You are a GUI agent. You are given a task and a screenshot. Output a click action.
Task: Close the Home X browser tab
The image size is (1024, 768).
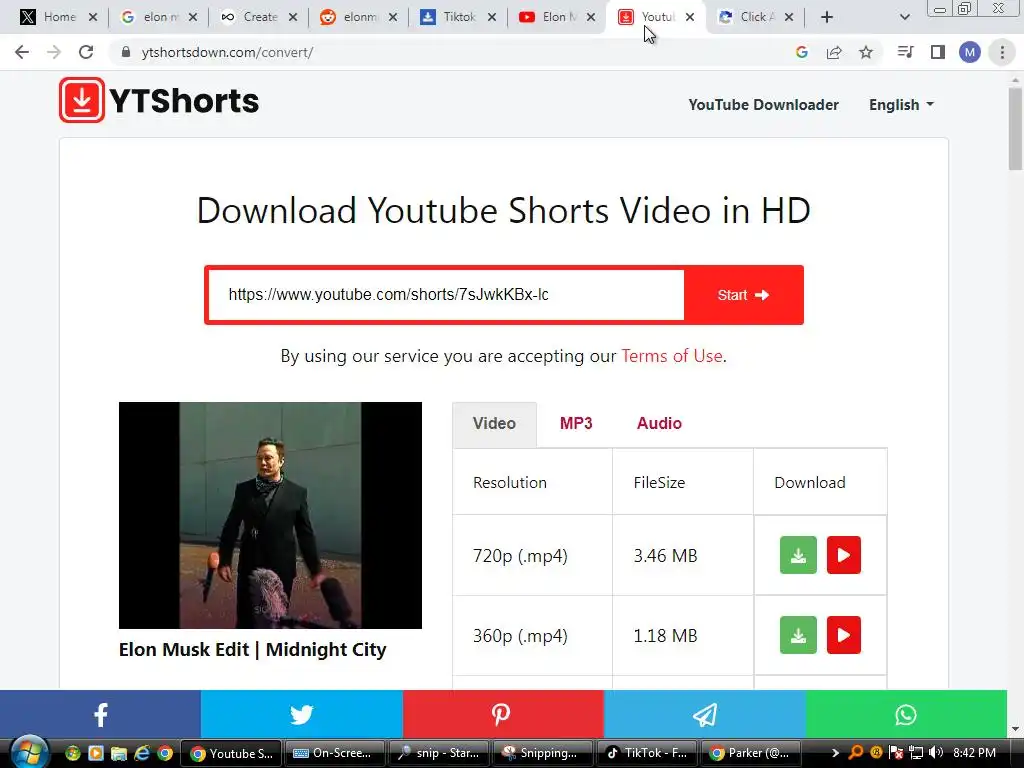point(93,17)
